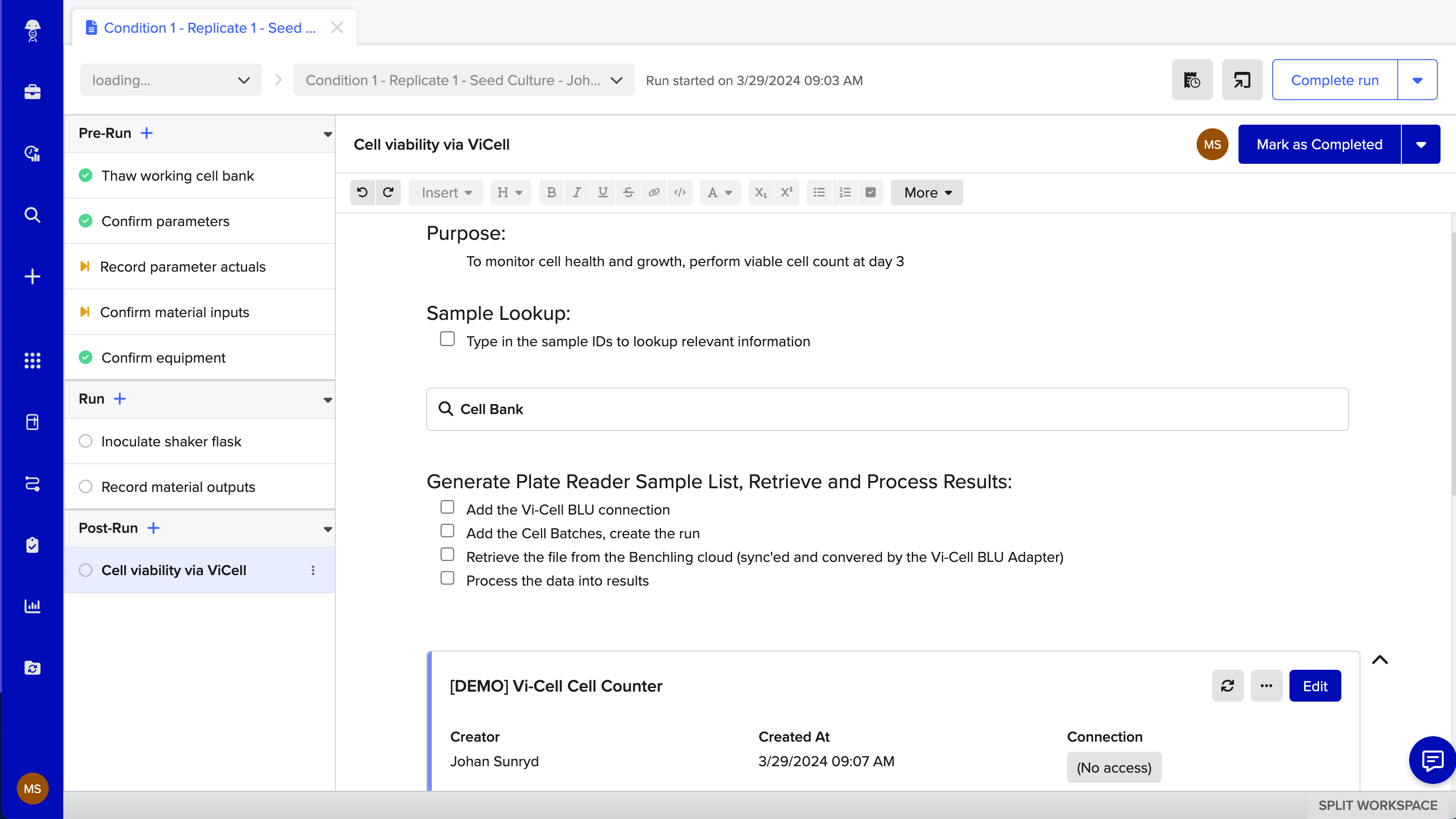Screen dimensions: 1456x819
Task: Toggle underline formatting on text
Action: (x=603, y=192)
